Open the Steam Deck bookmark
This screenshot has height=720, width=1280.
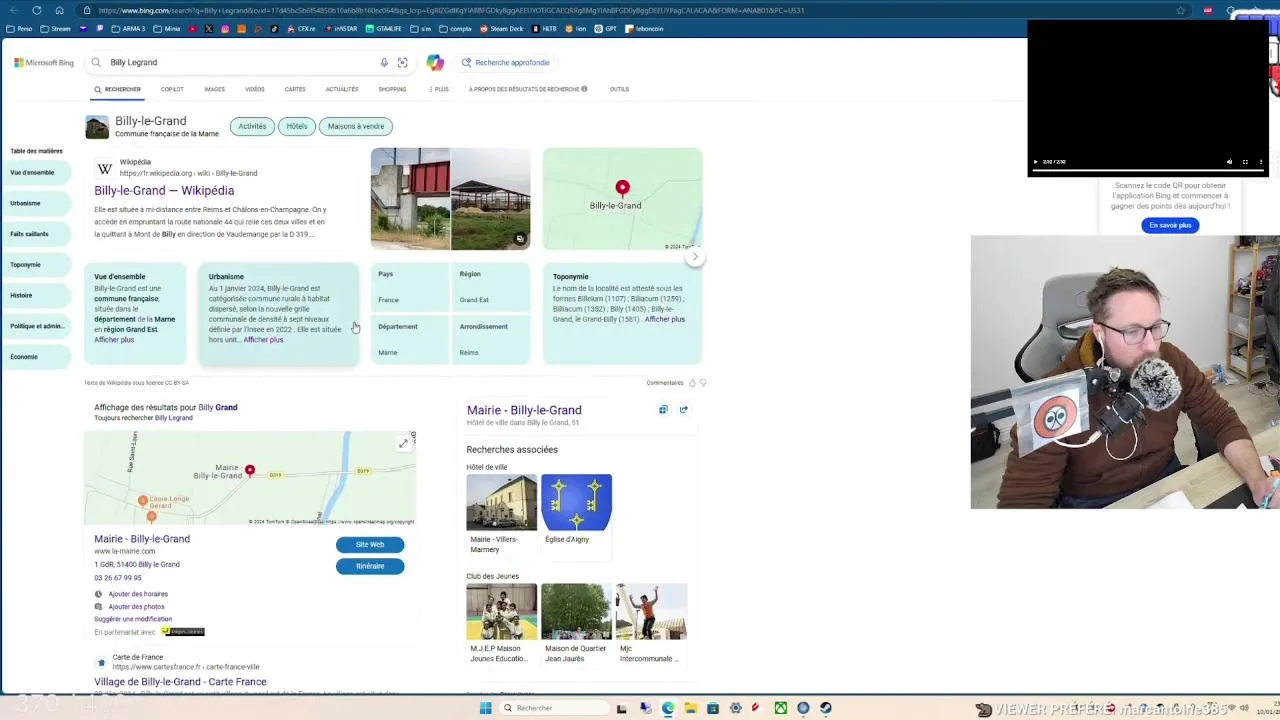[502, 29]
